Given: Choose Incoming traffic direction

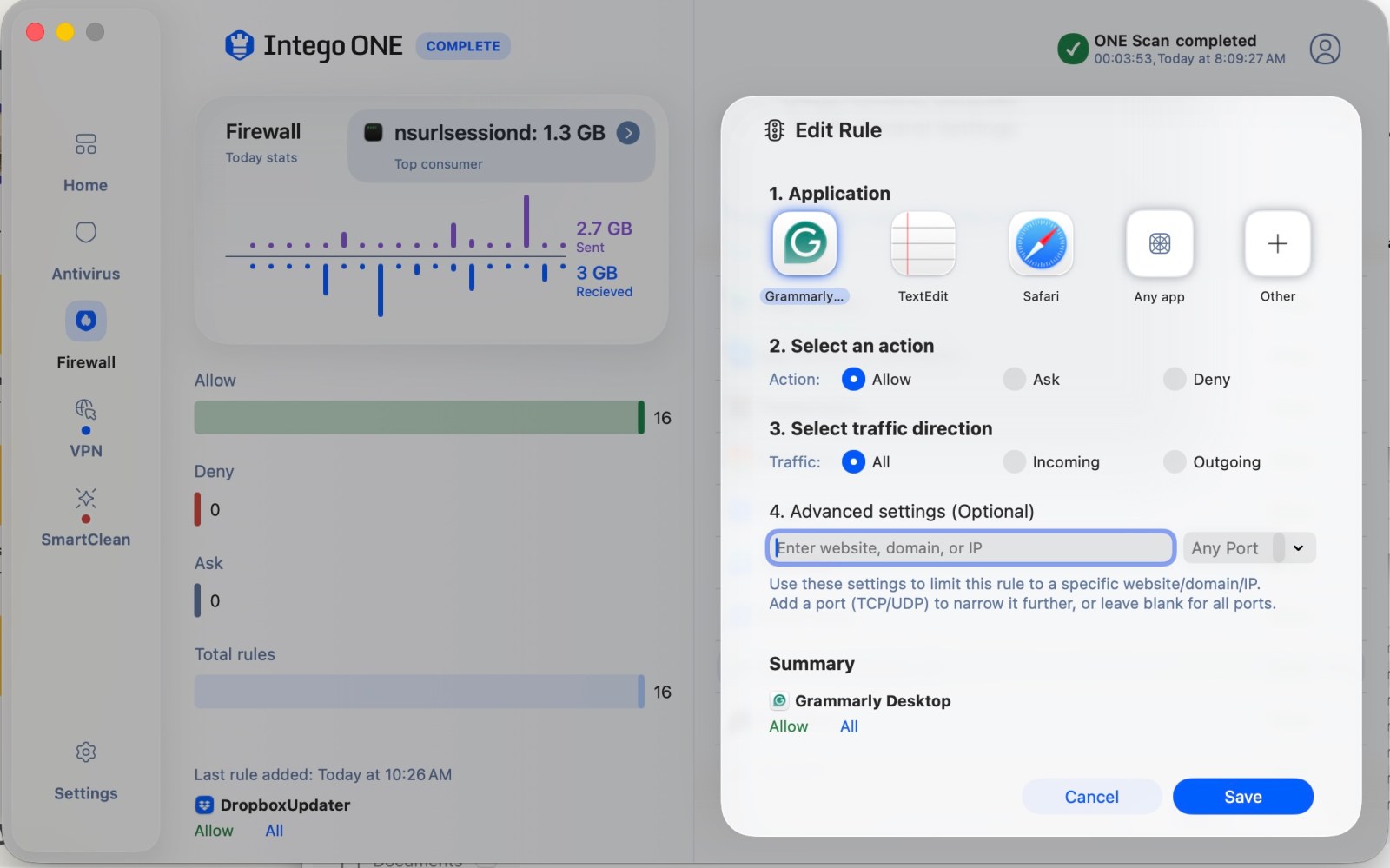Looking at the screenshot, I should [1014, 461].
